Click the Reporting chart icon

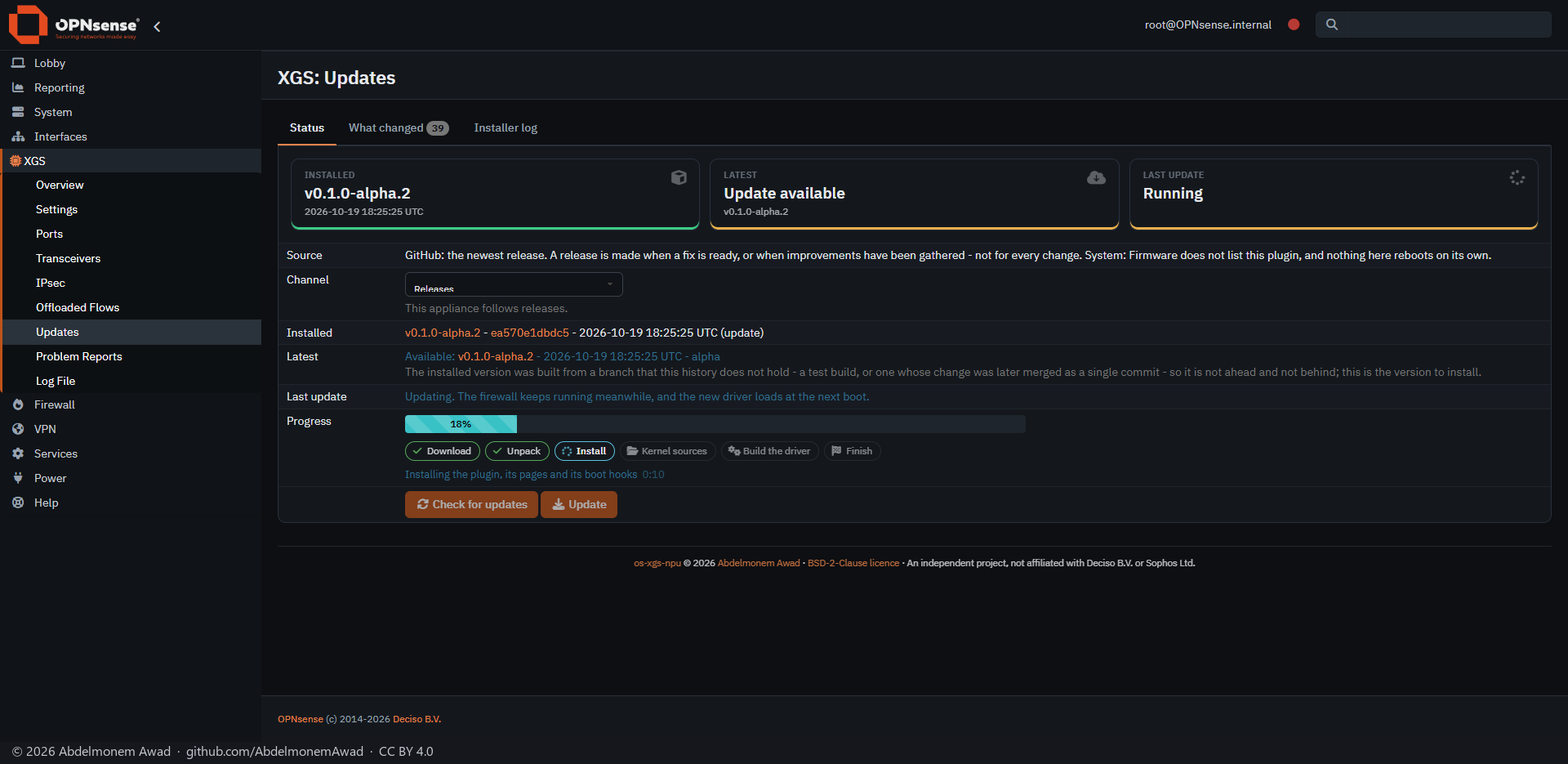pos(18,87)
